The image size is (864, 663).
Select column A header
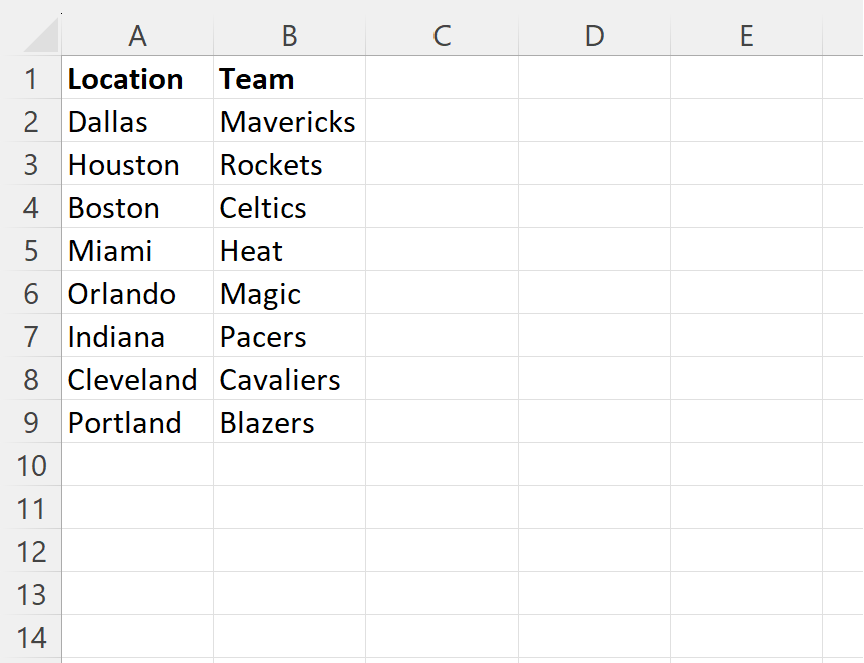pos(138,36)
